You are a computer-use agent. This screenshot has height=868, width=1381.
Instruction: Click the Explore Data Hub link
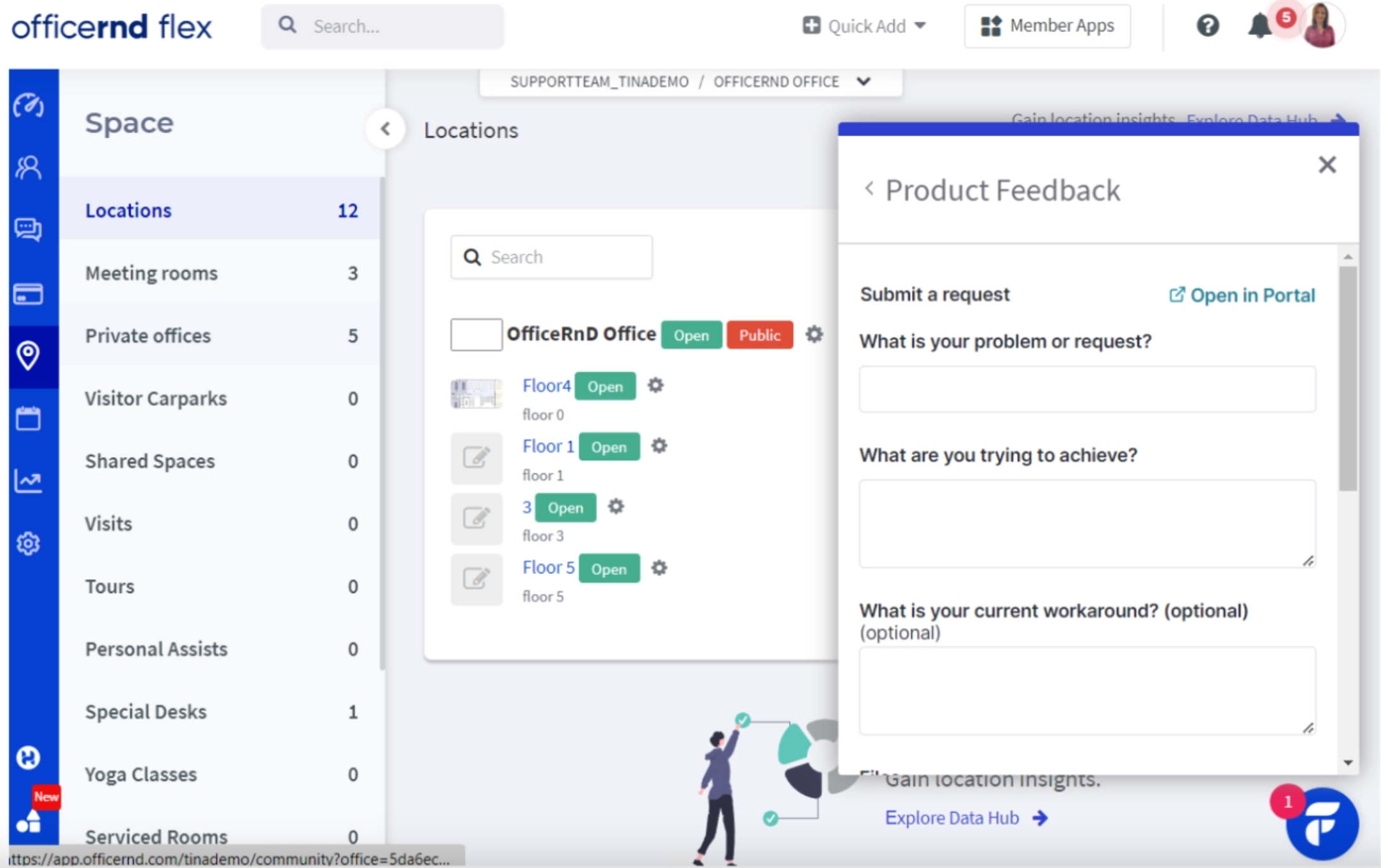[966, 818]
